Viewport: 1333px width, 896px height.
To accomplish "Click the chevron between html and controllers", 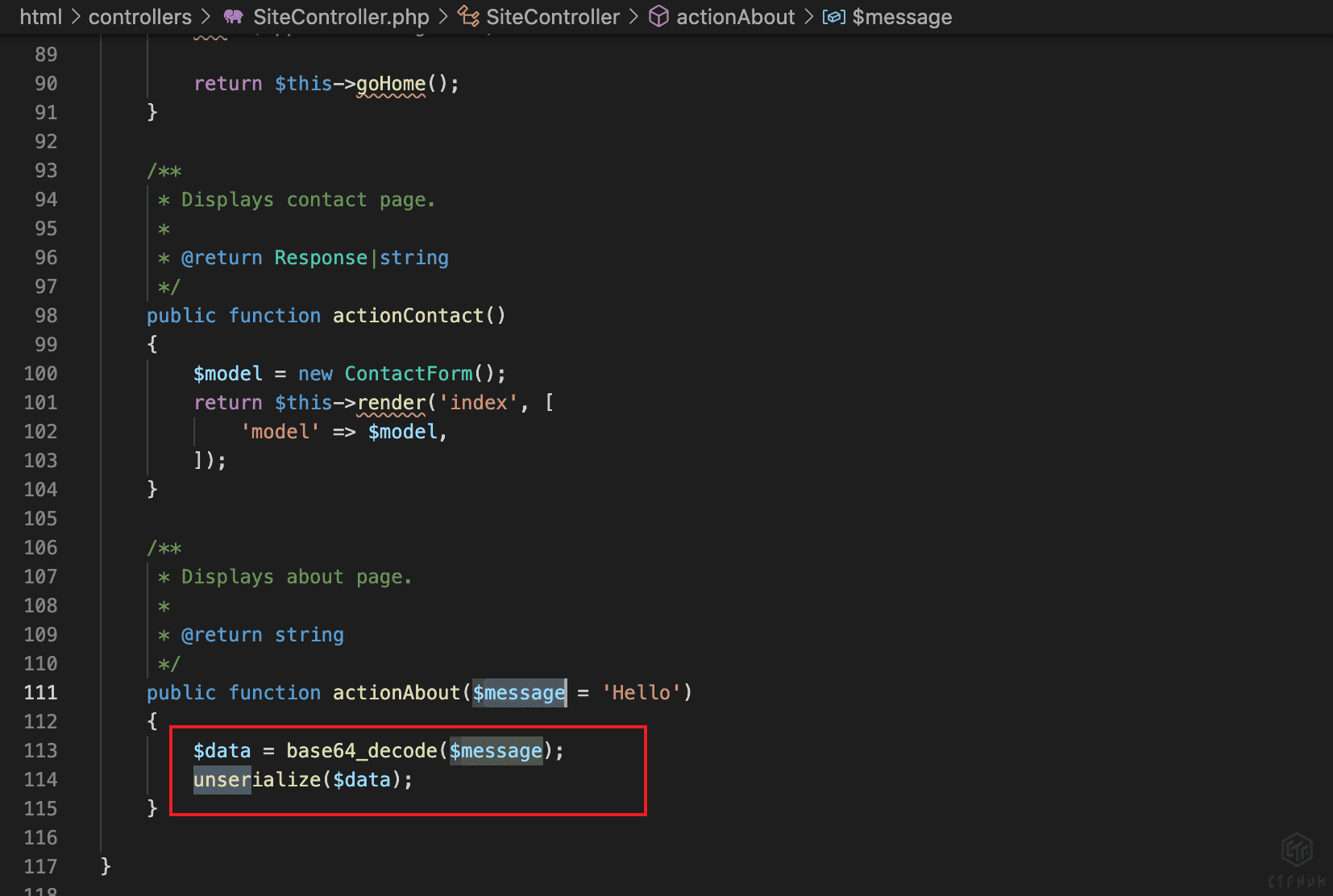I will tap(76, 17).
